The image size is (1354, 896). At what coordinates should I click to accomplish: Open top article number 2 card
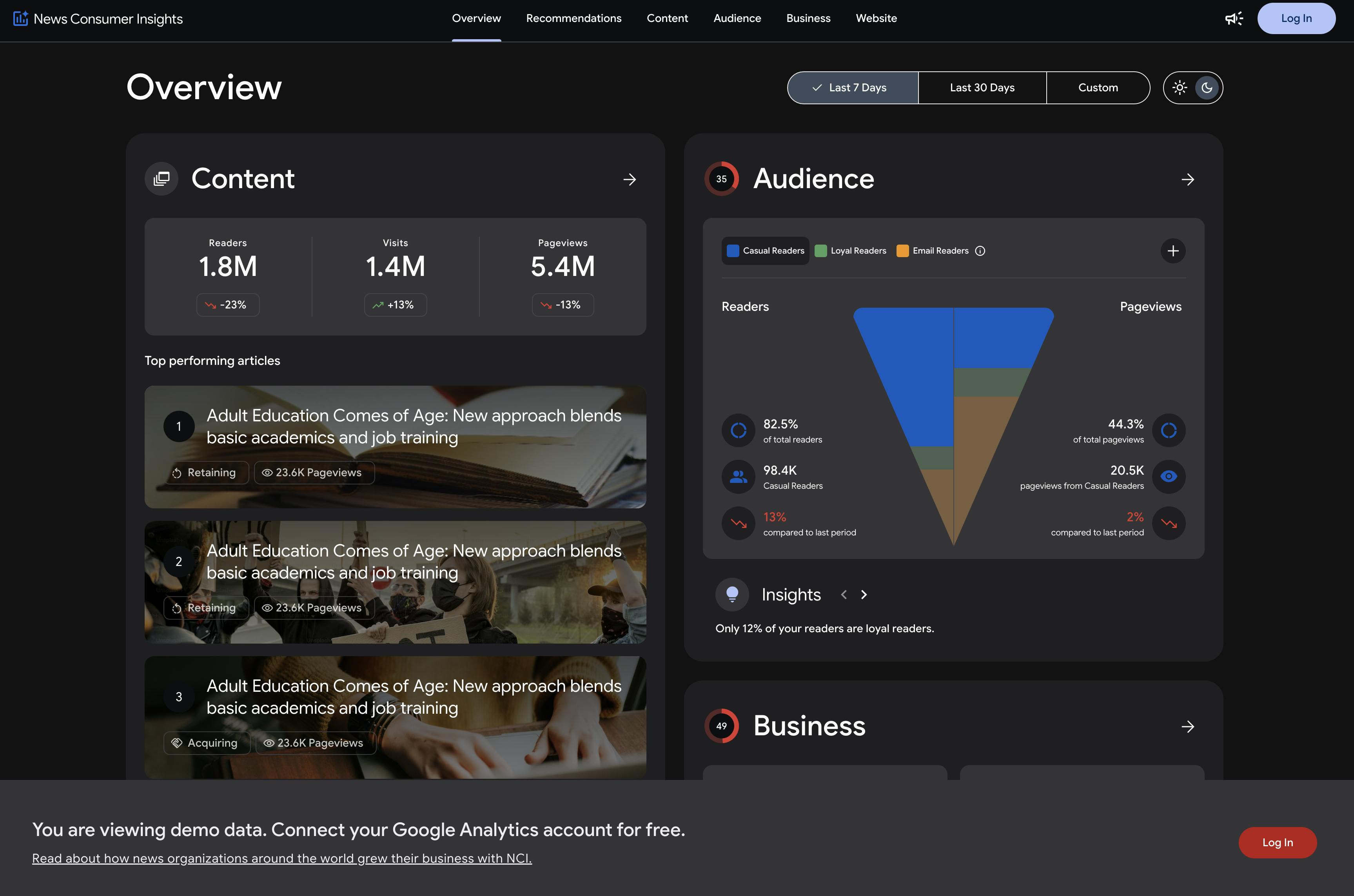click(x=395, y=582)
